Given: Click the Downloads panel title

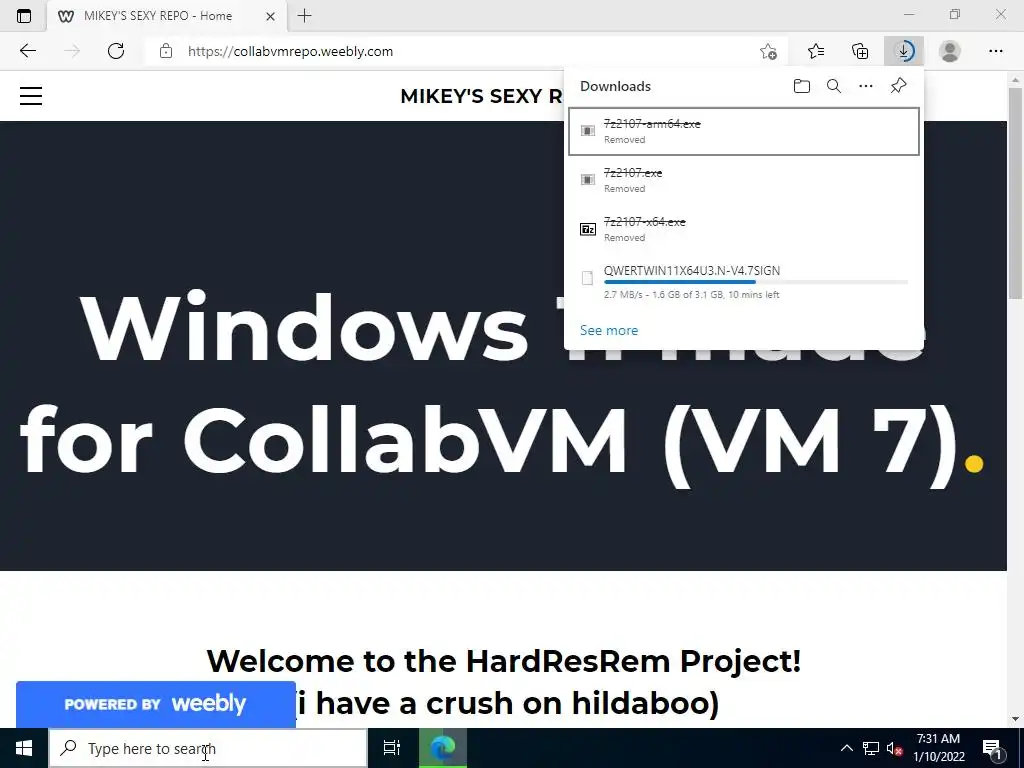Looking at the screenshot, I should 615,86.
